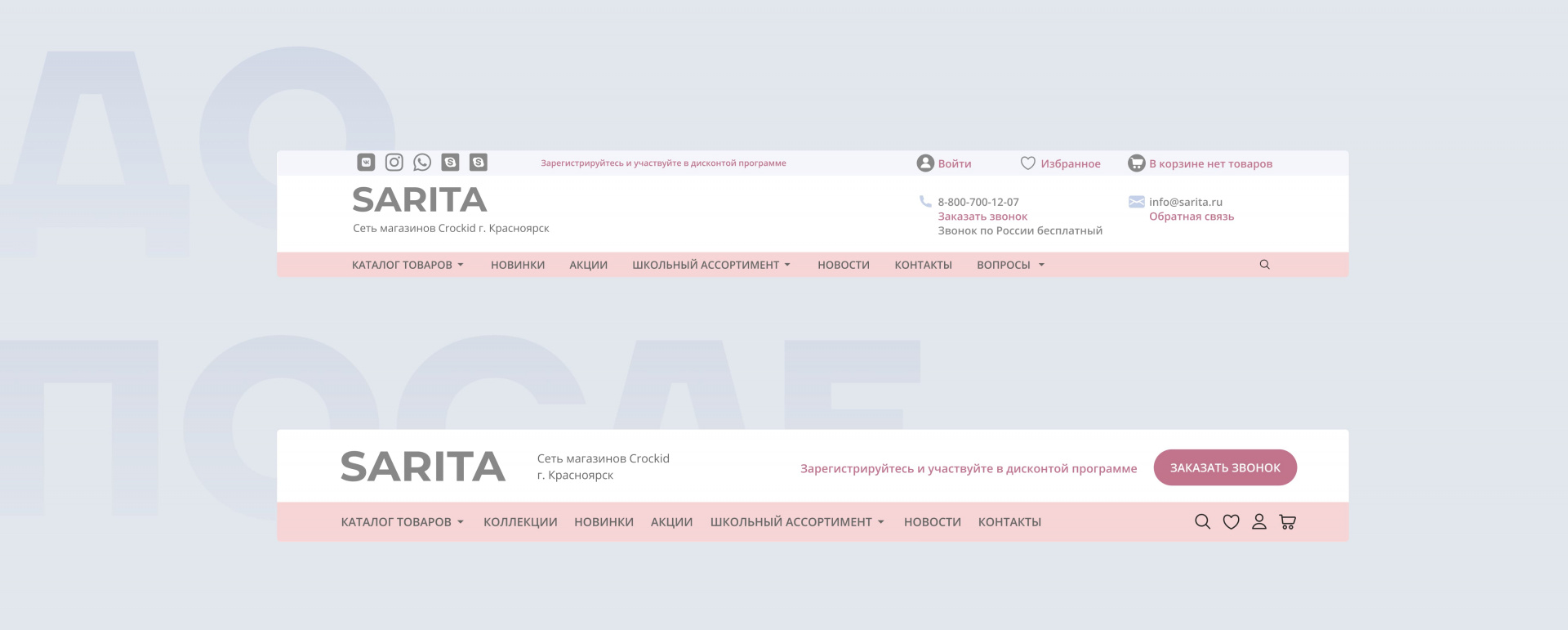Click the phone handset icon
The width and height of the screenshot is (1568, 630).
(x=925, y=201)
